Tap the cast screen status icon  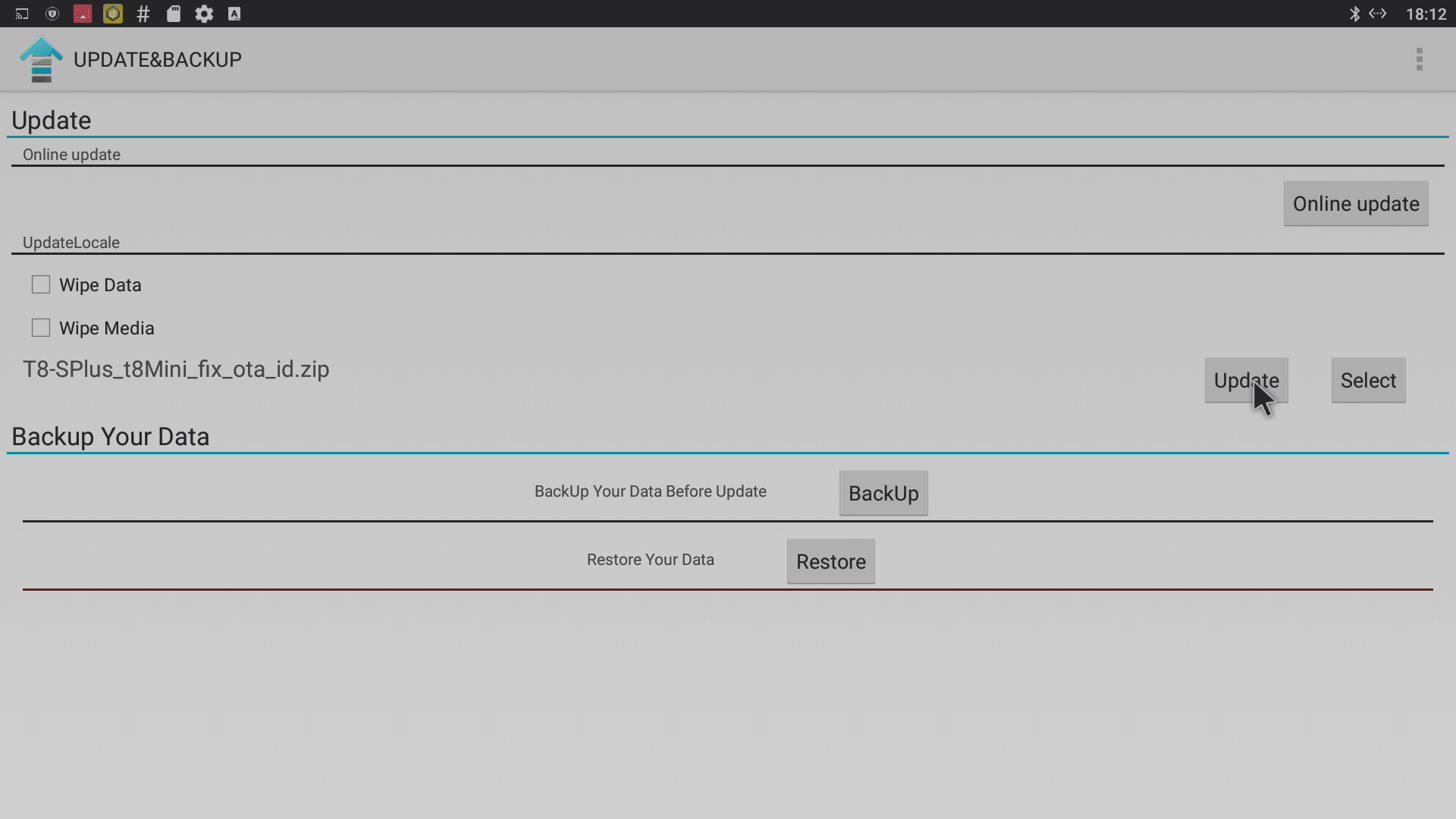[22, 14]
